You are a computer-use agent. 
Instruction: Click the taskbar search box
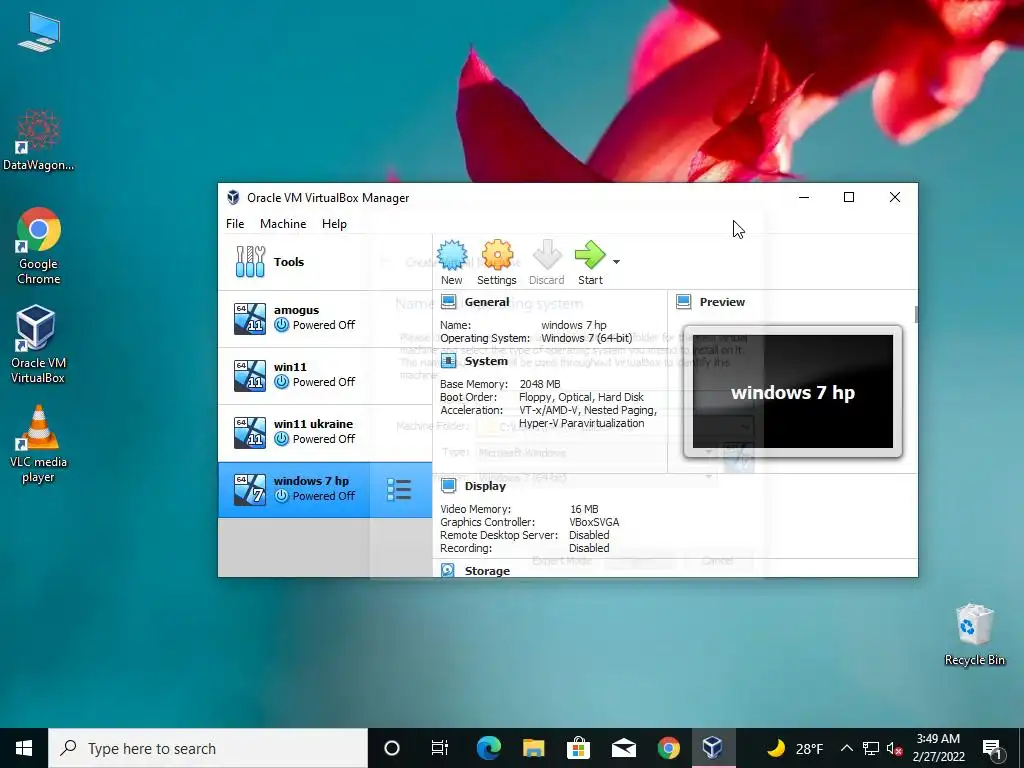(x=208, y=748)
